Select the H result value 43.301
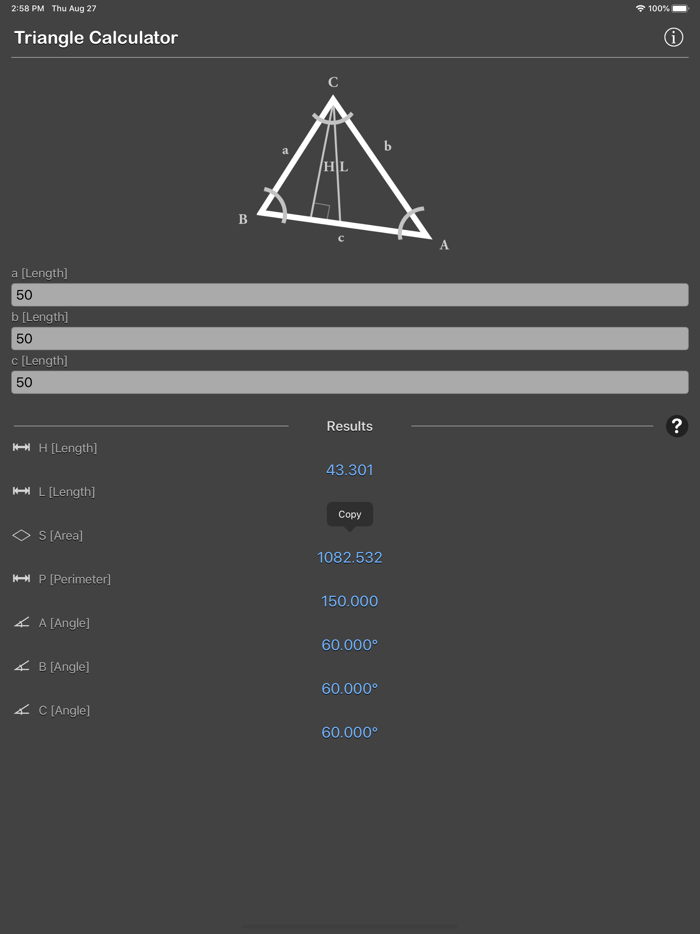Screen dimensions: 700x934 [x=350, y=470]
